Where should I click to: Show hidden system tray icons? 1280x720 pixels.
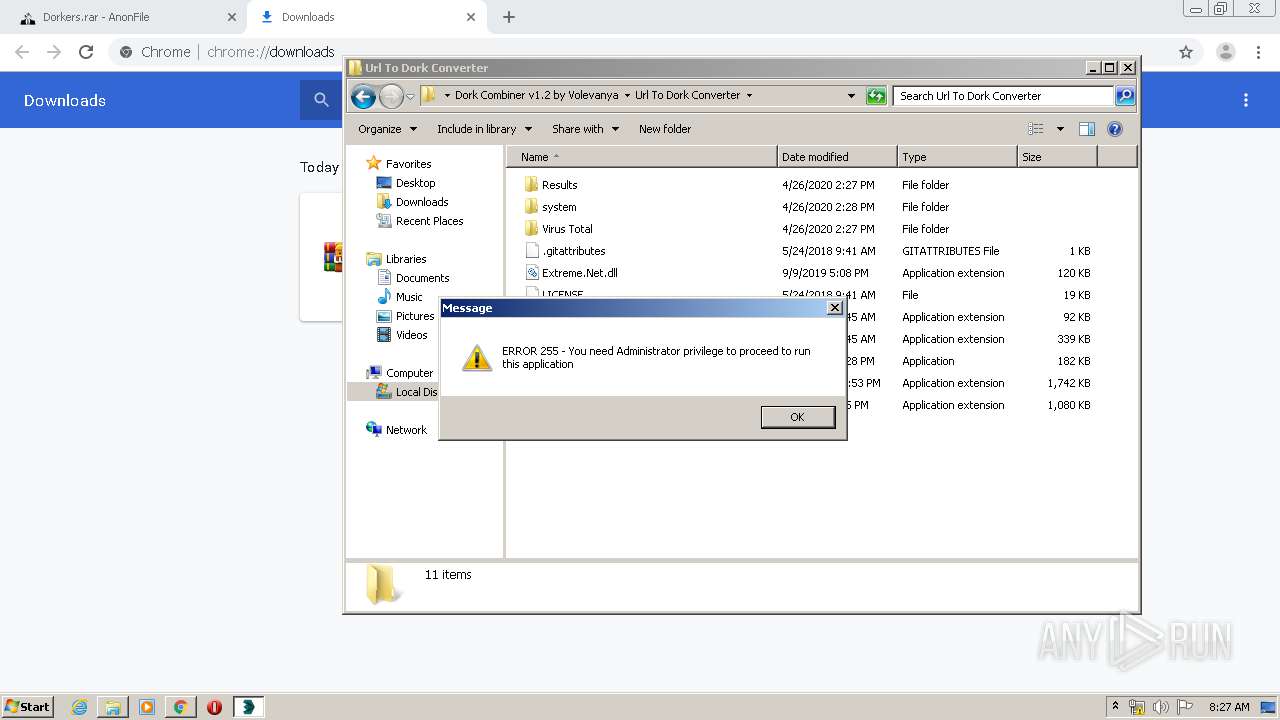pyautogui.click(x=1115, y=707)
